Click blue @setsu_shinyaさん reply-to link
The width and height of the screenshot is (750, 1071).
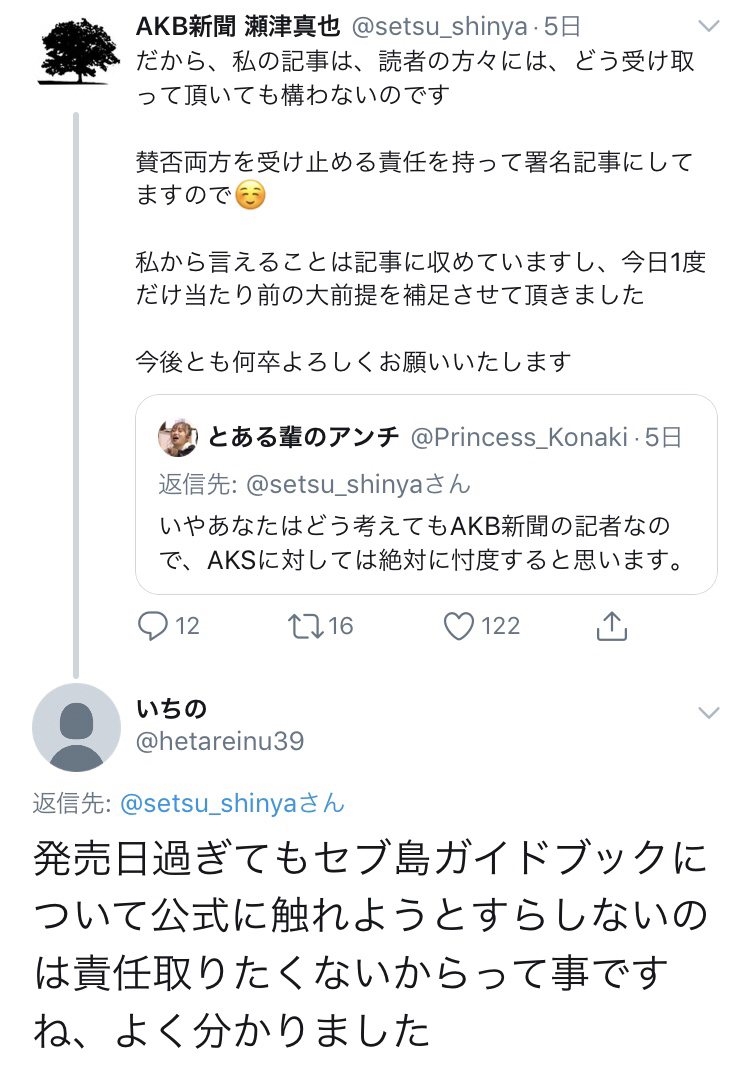click(232, 802)
